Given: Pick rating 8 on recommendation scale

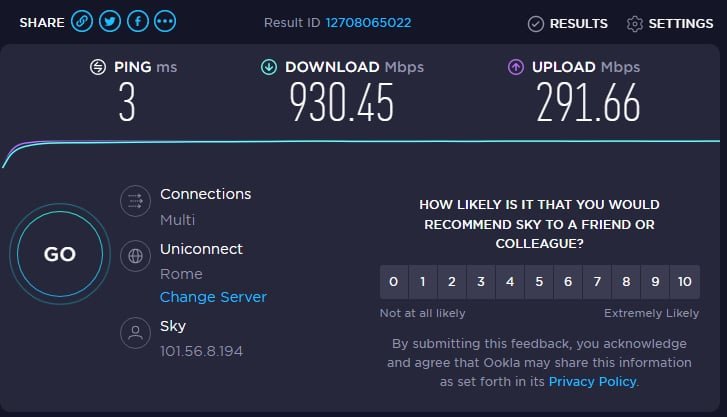Looking at the screenshot, I should (x=627, y=282).
